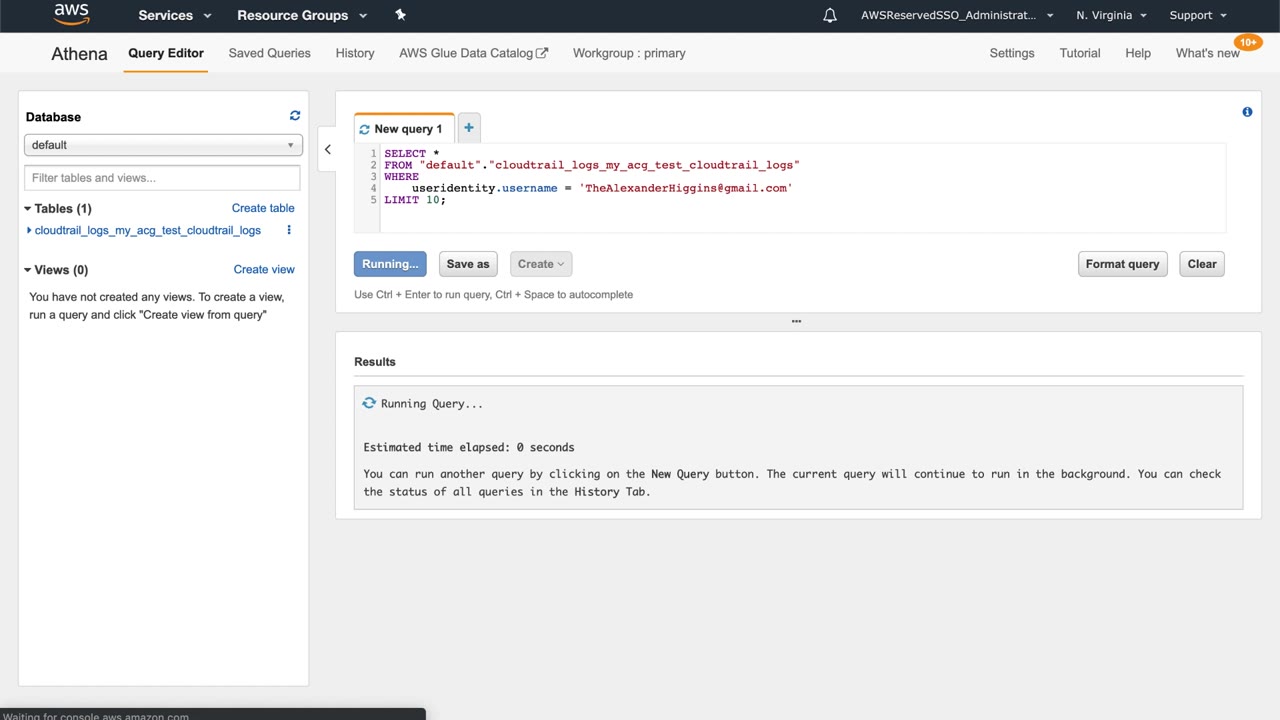The image size is (1280, 720).
Task: Click the AWS logo home icon
Action: tap(71, 15)
